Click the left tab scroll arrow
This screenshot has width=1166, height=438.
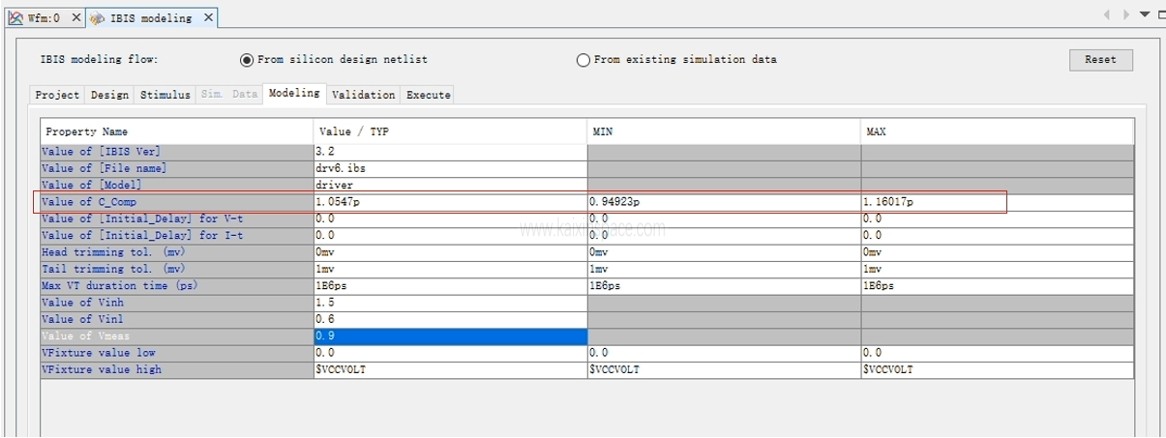click(1107, 15)
